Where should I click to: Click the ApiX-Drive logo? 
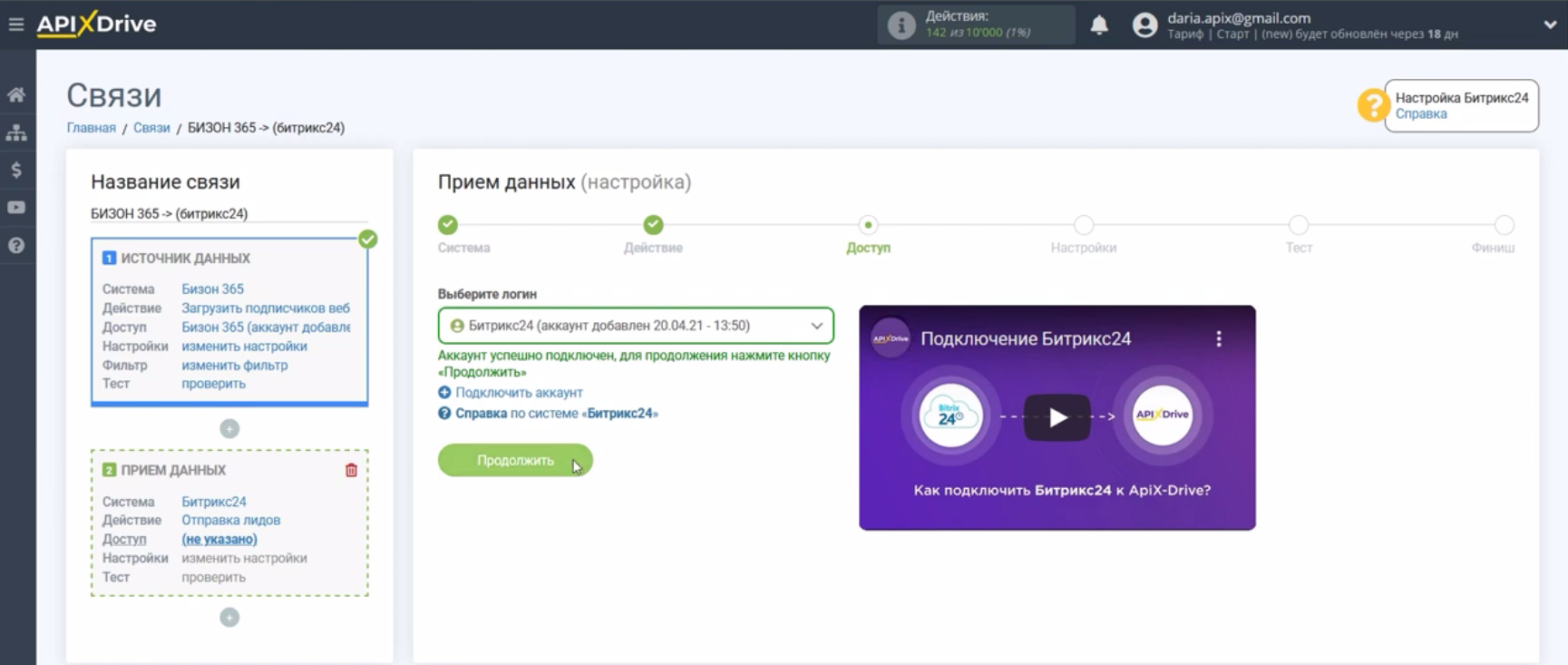pyautogui.click(x=96, y=24)
